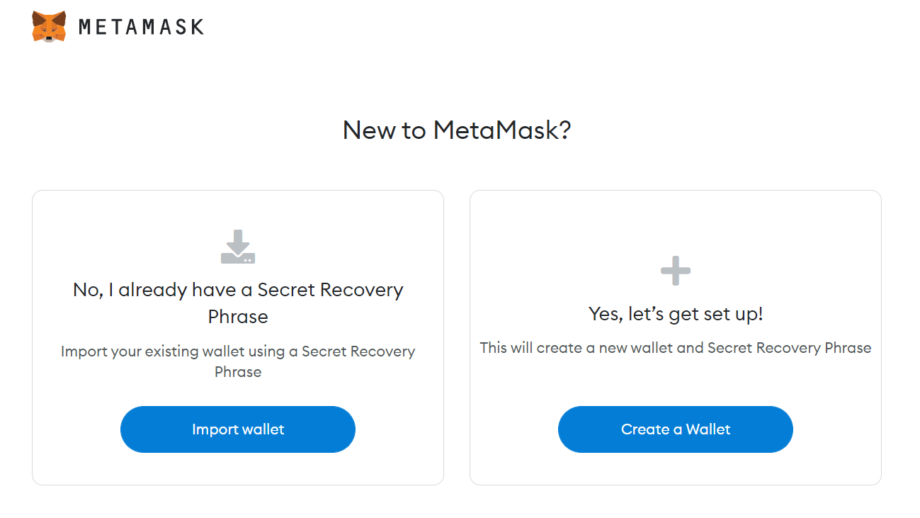Click "This will create a new wallet" description

coord(590,348)
